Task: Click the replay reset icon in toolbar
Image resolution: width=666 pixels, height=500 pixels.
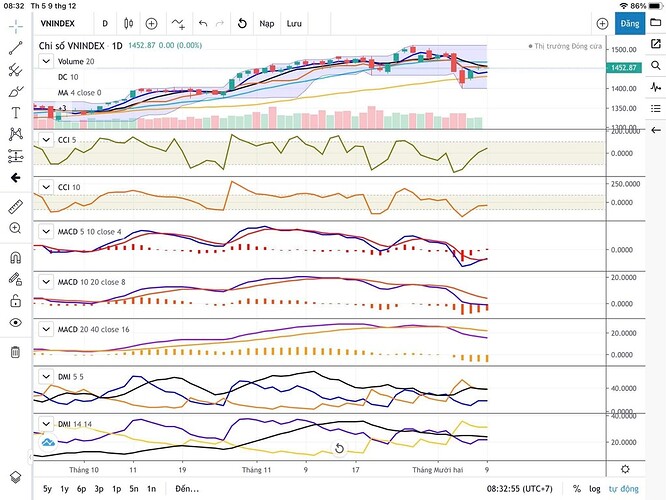Action: (x=242, y=23)
